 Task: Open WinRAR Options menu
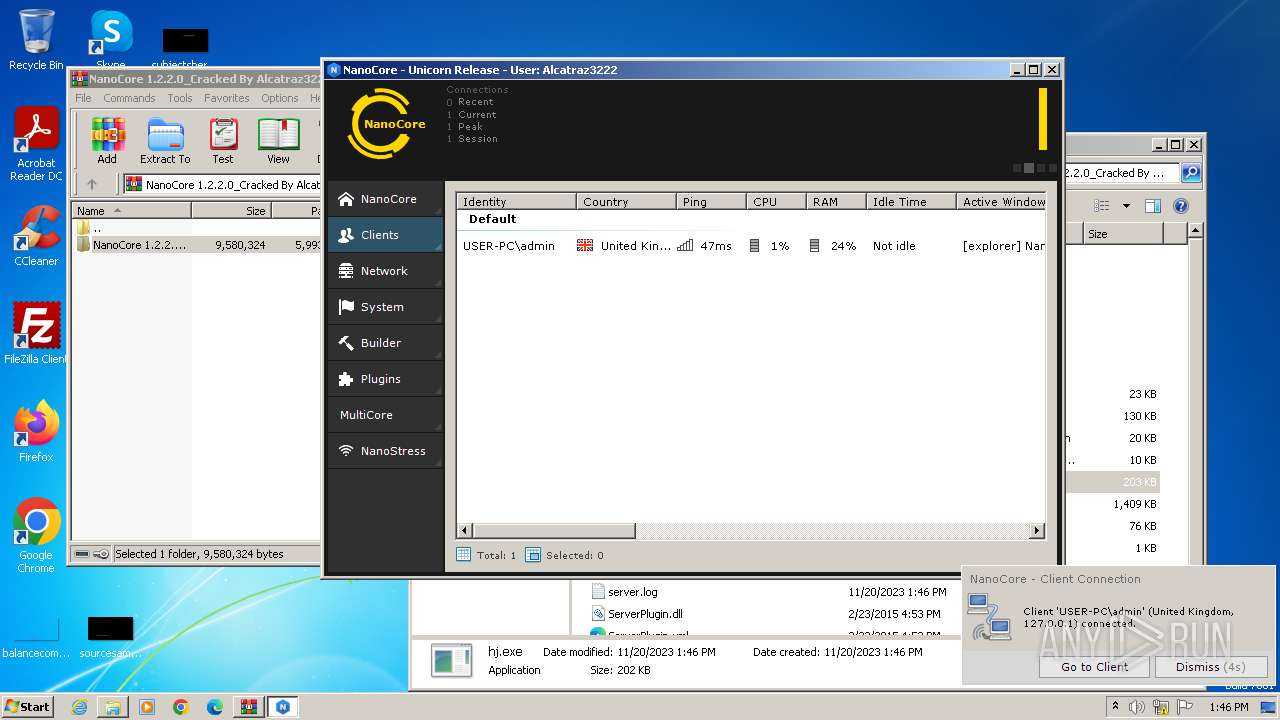pyautogui.click(x=280, y=98)
